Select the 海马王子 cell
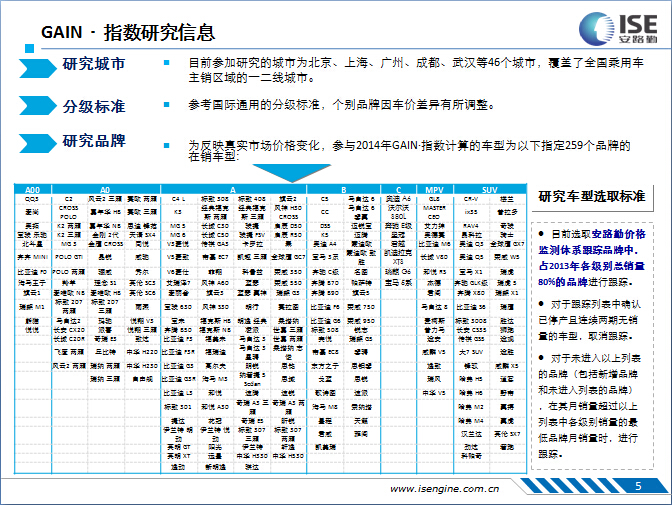Image resolution: width=672 pixels, height=505 pixels. point(32,283)
